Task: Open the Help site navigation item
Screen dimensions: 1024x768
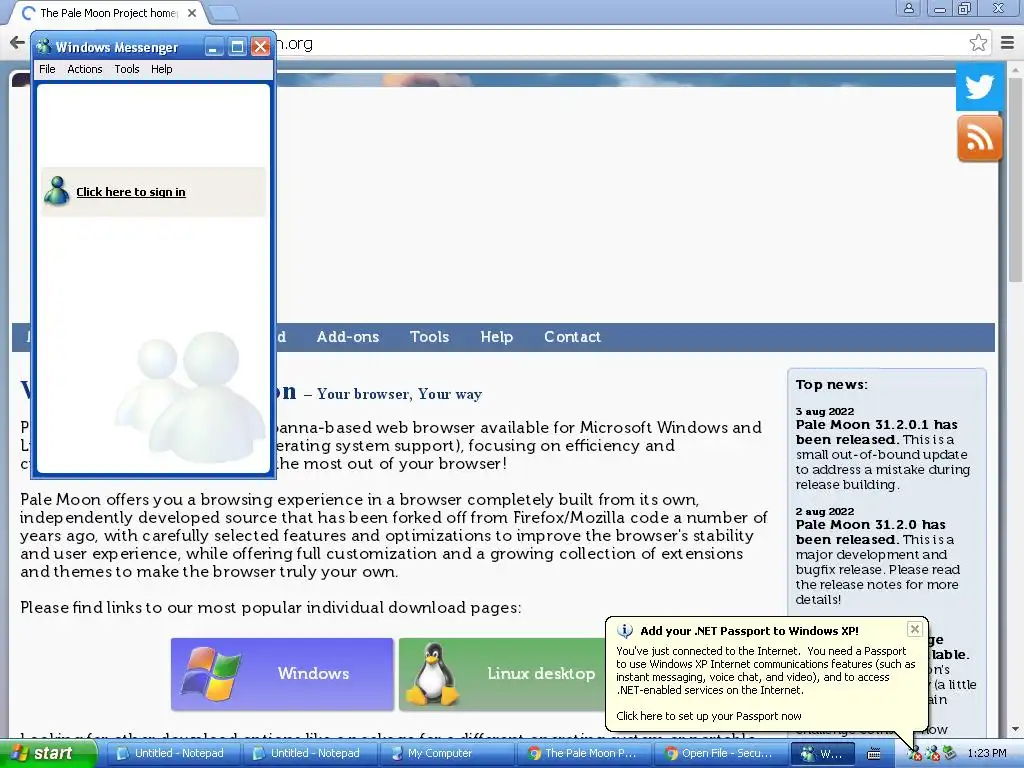Action: pos(496,337)
